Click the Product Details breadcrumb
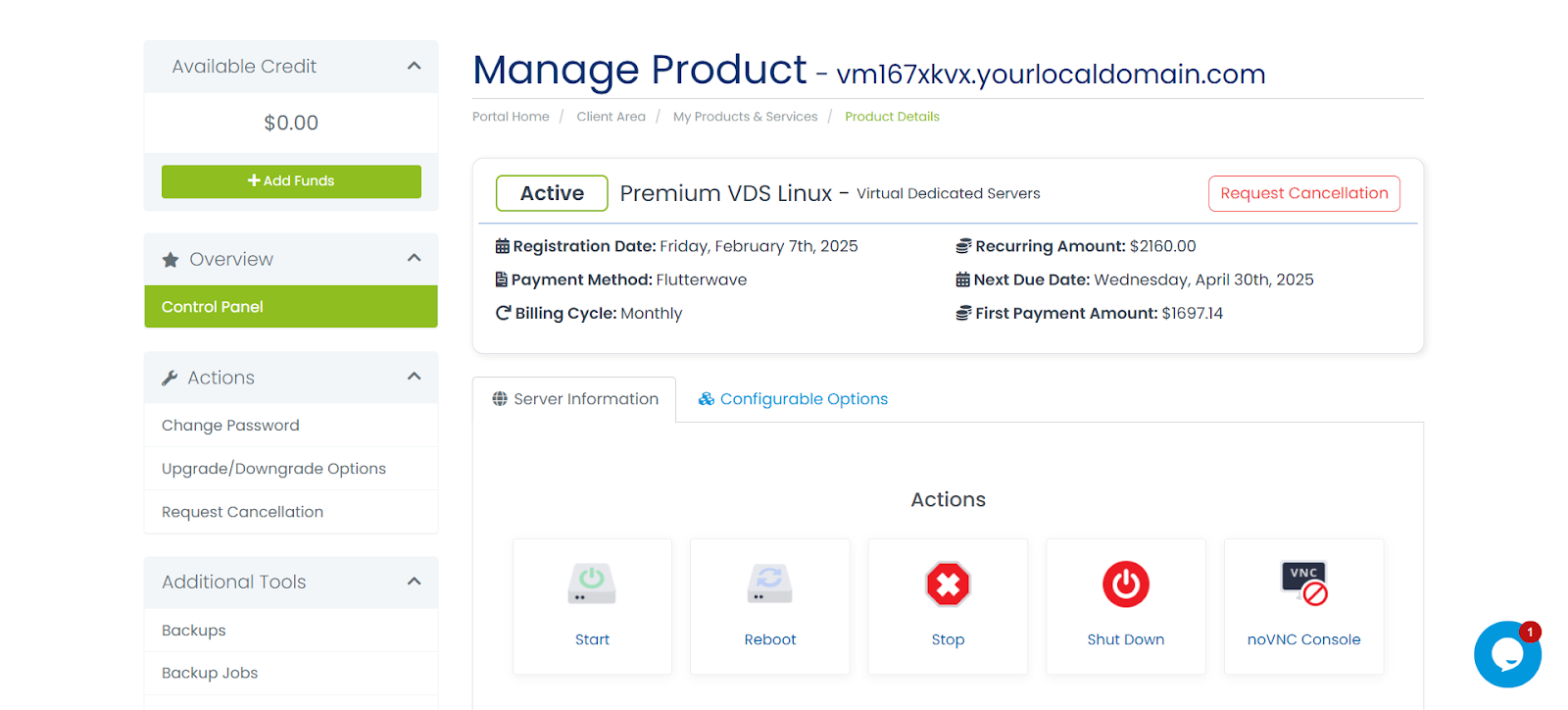This screenshot has width=1568, height=710. coord(892,117)
